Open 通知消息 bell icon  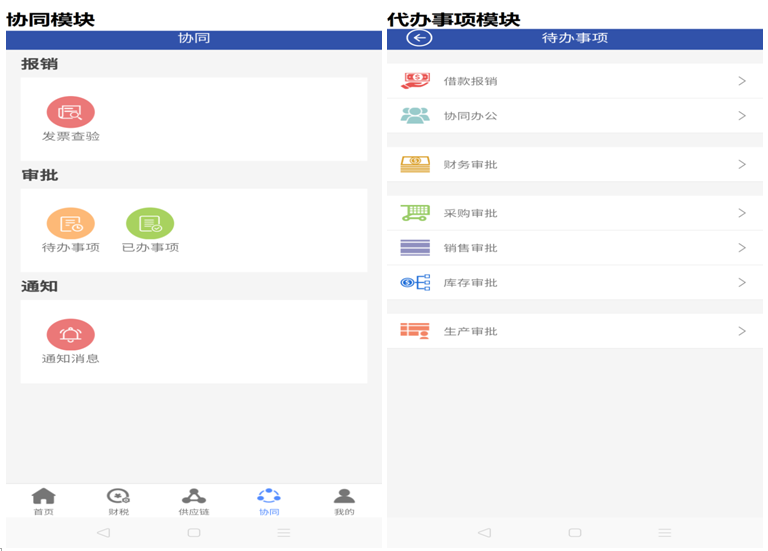[70, 334]
